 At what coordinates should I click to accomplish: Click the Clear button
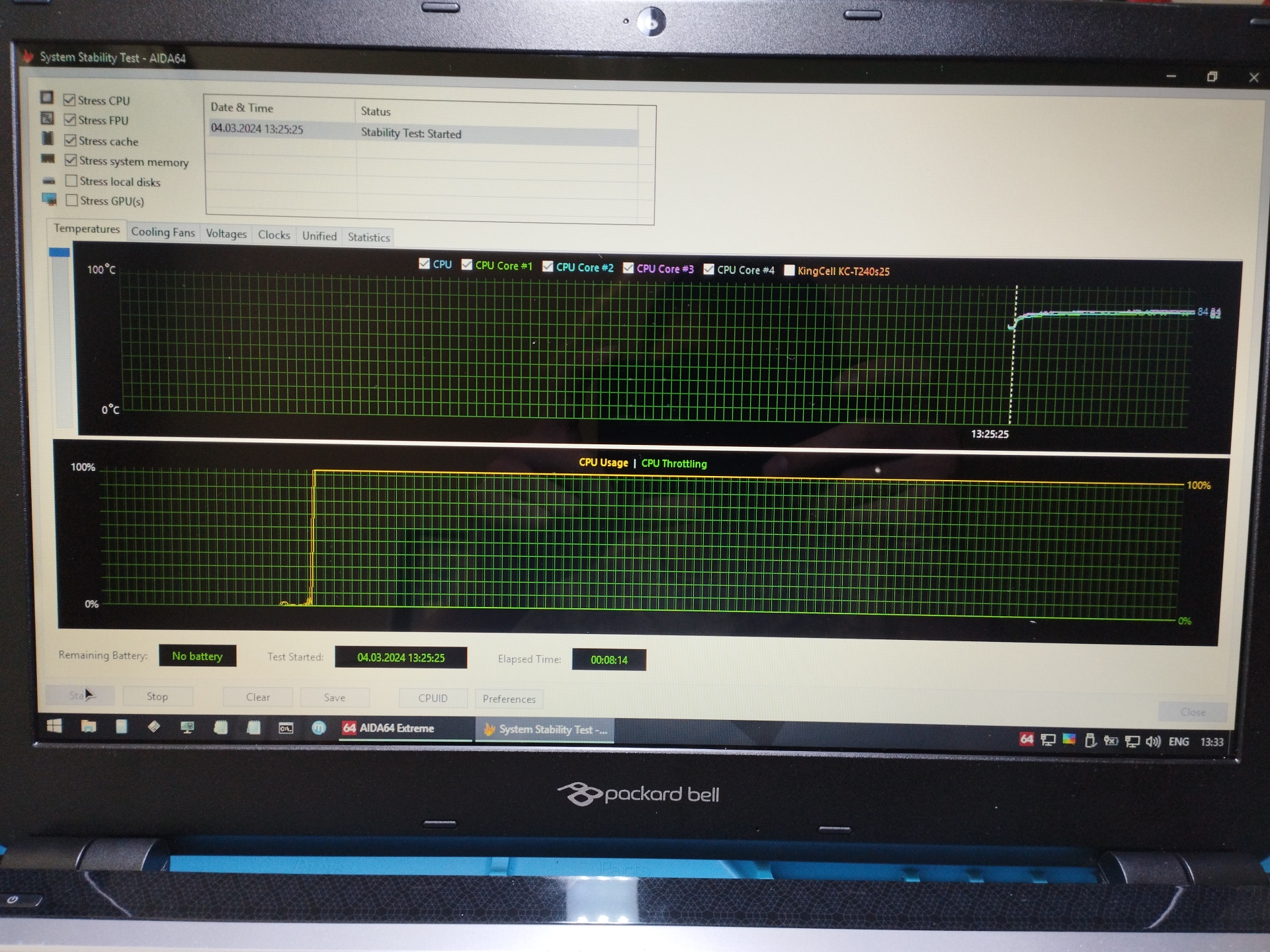tap(258, 697)
